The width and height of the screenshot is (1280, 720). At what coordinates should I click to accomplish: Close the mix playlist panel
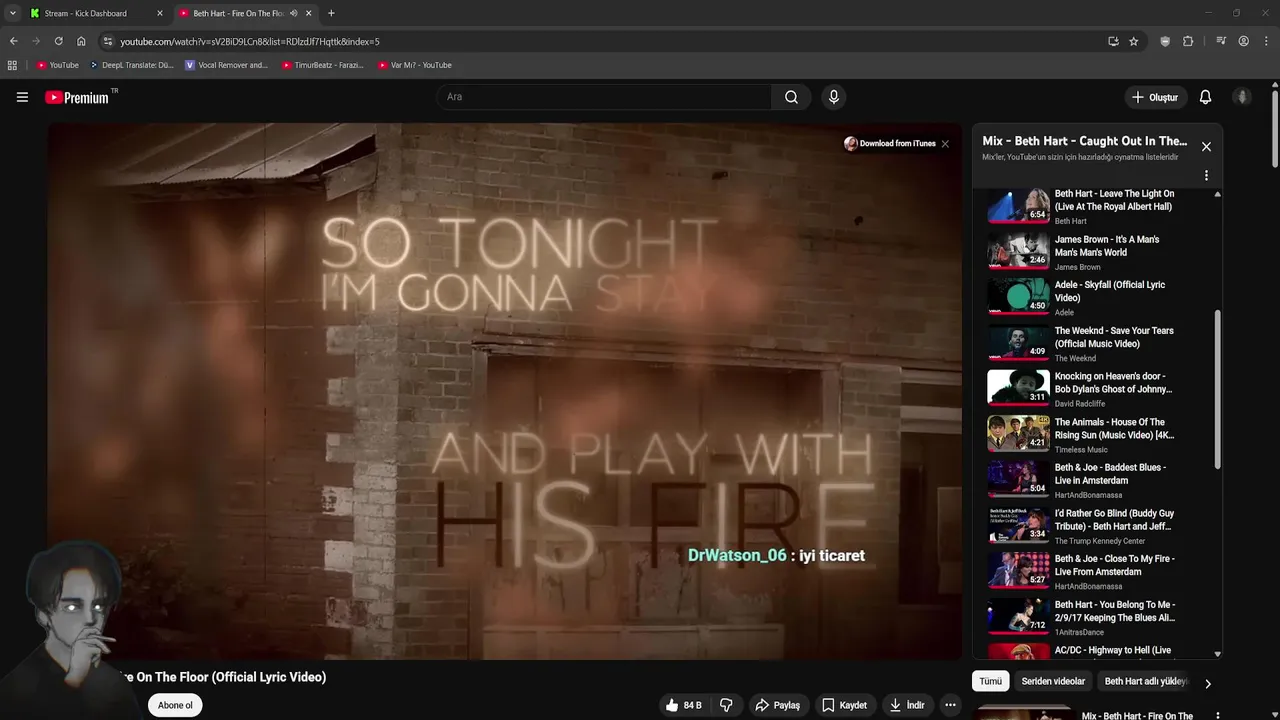tap(1206, 146)
